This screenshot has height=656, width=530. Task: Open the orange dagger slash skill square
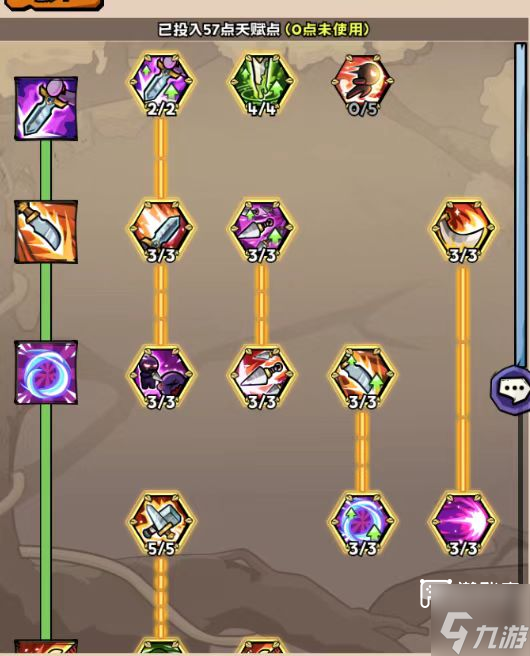[46, 231]
